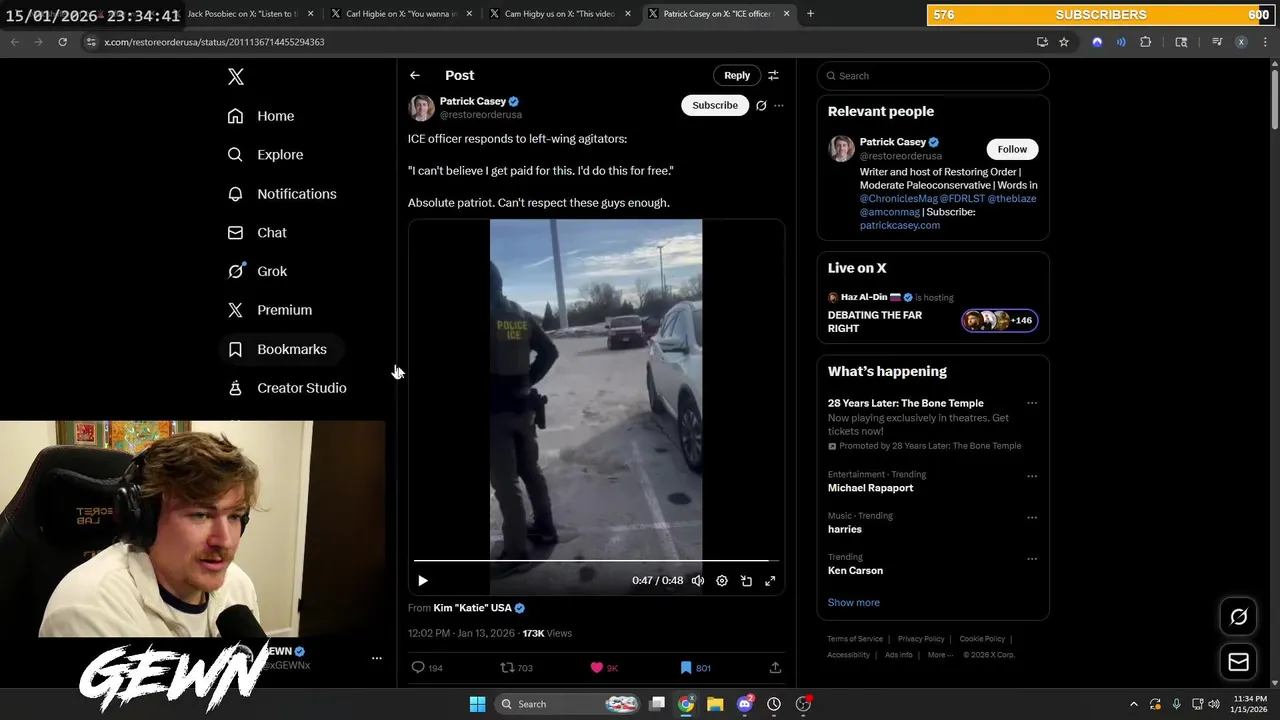Screen dimensions: 1280x720
Task: Click the X search field
Action: (x=933, y=76)
